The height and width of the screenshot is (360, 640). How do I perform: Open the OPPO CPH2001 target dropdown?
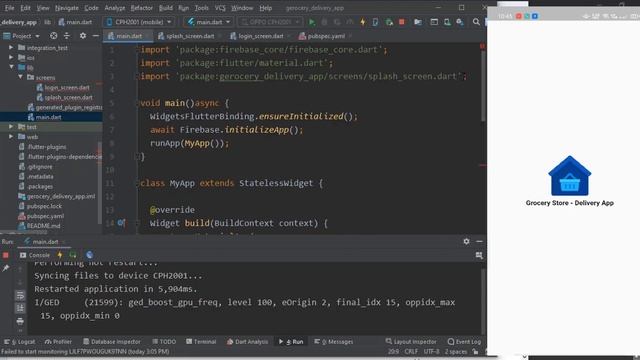pos(270,22)
